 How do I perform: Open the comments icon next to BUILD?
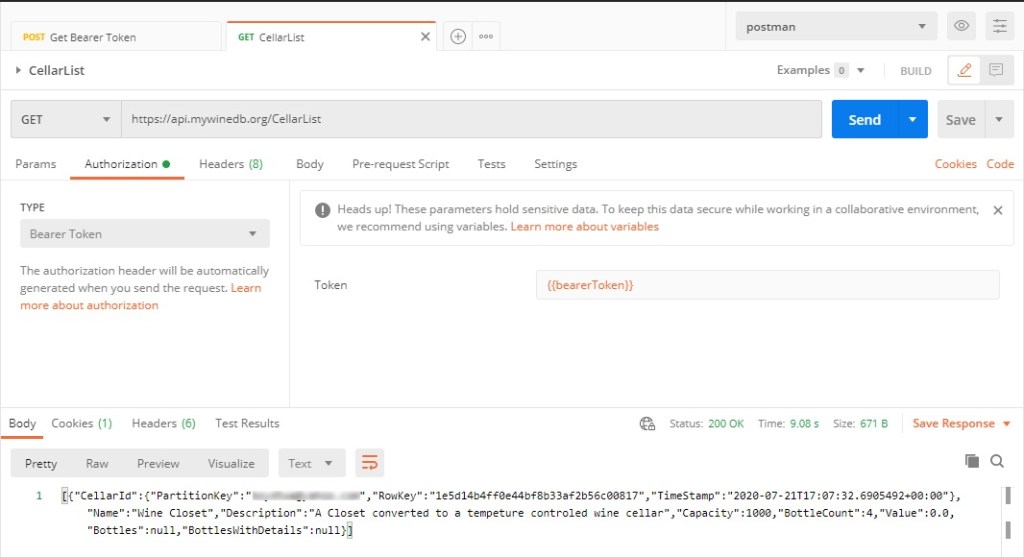pyautogui.click(x=996, y=70)
